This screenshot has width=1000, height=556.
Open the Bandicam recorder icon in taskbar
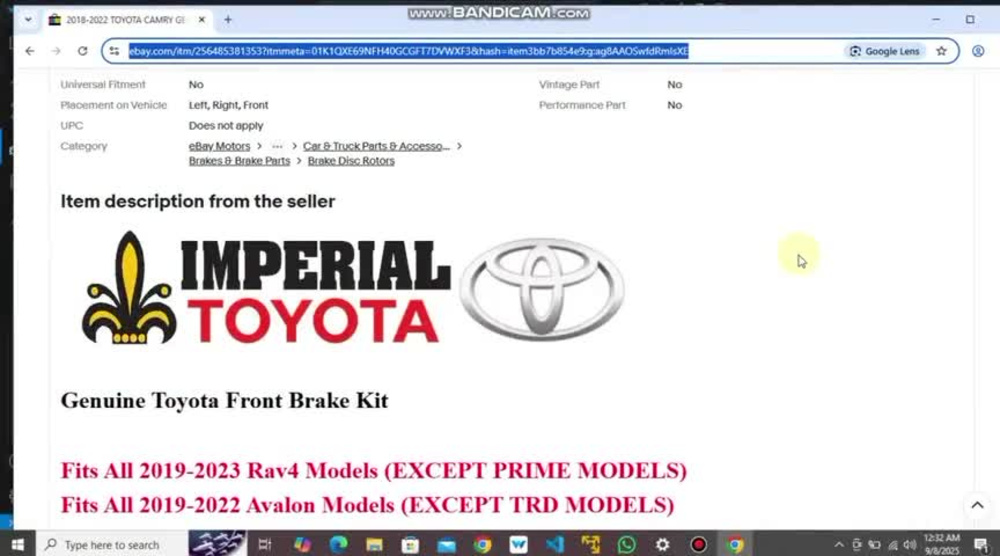coord(698,545)
